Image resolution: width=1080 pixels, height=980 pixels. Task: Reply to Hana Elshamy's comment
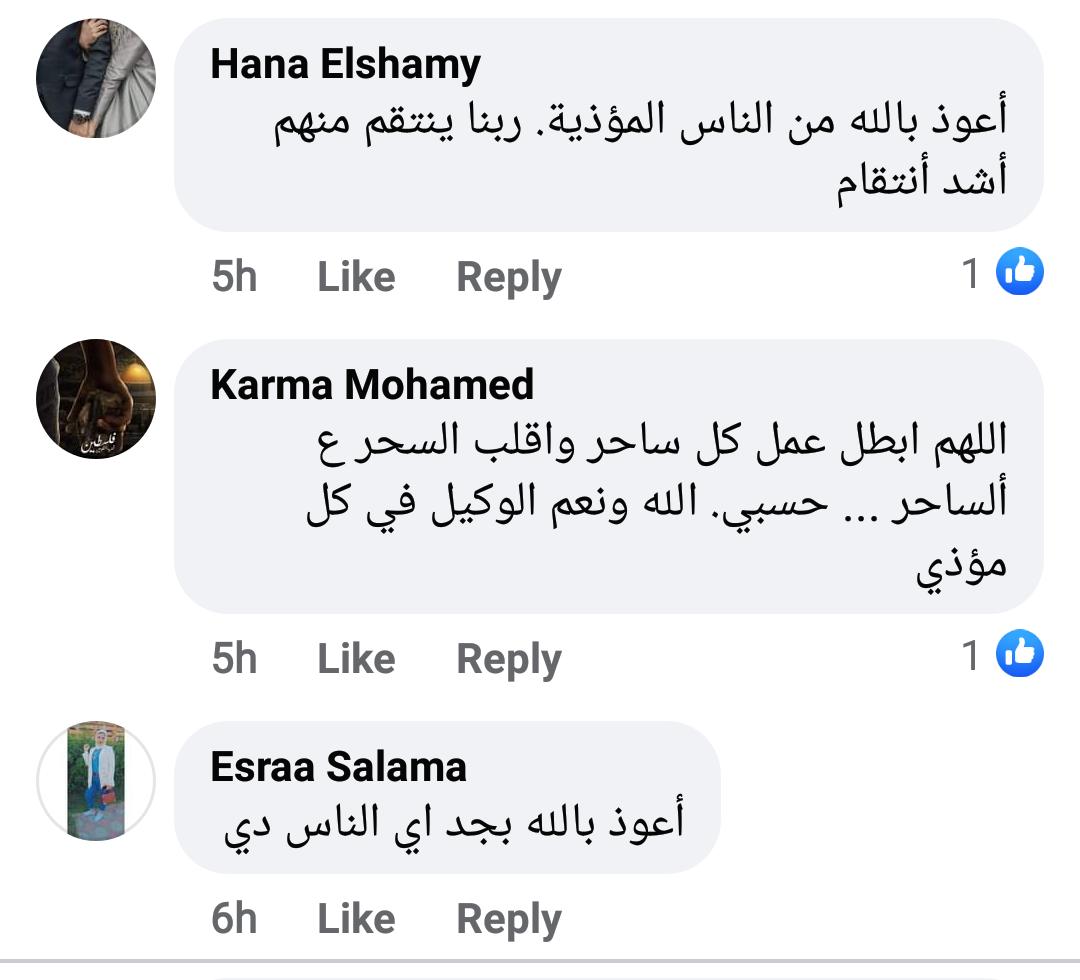[509, 277]
